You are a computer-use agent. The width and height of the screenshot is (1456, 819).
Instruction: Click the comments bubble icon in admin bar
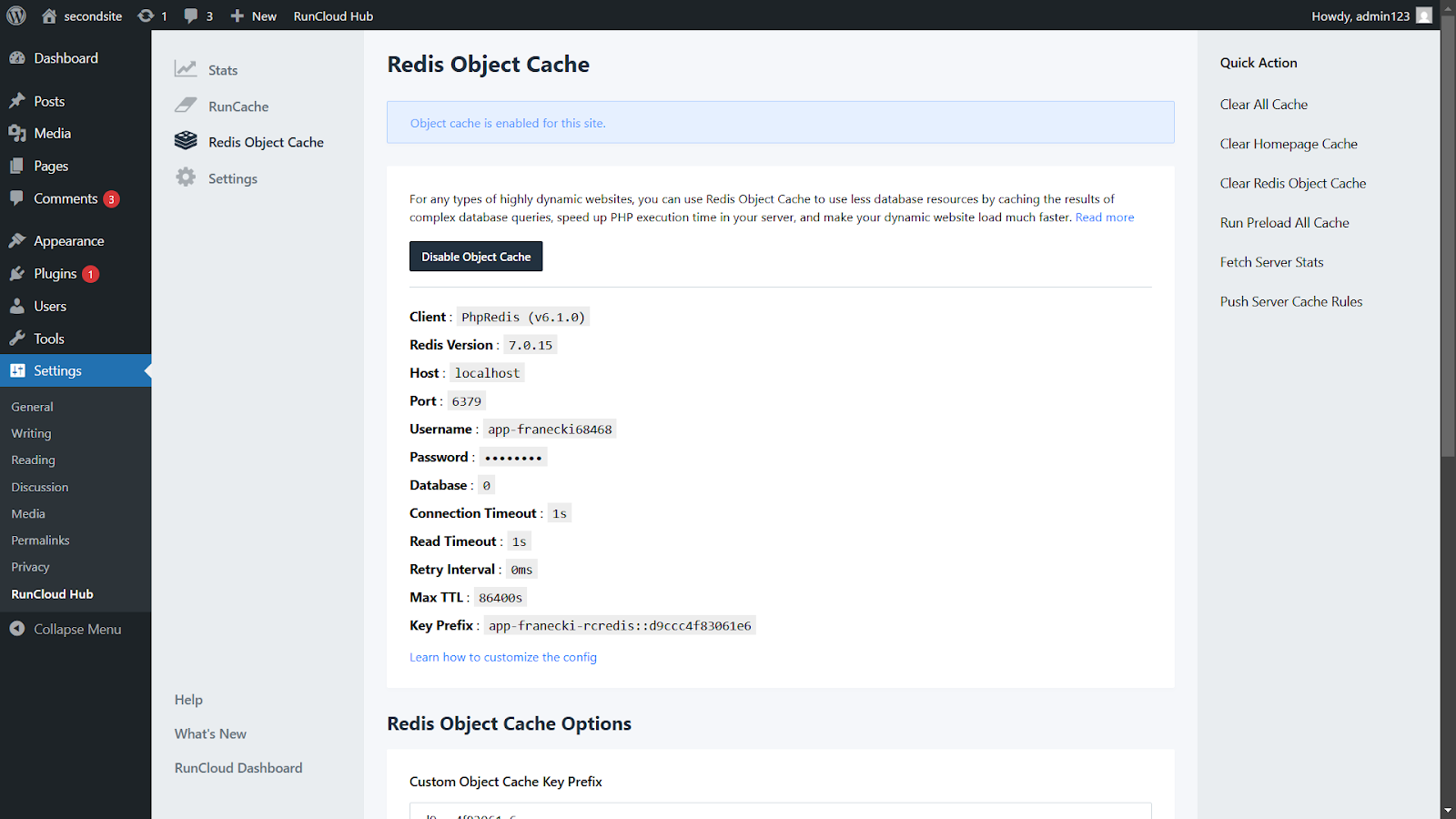click(x=191, y=15)
